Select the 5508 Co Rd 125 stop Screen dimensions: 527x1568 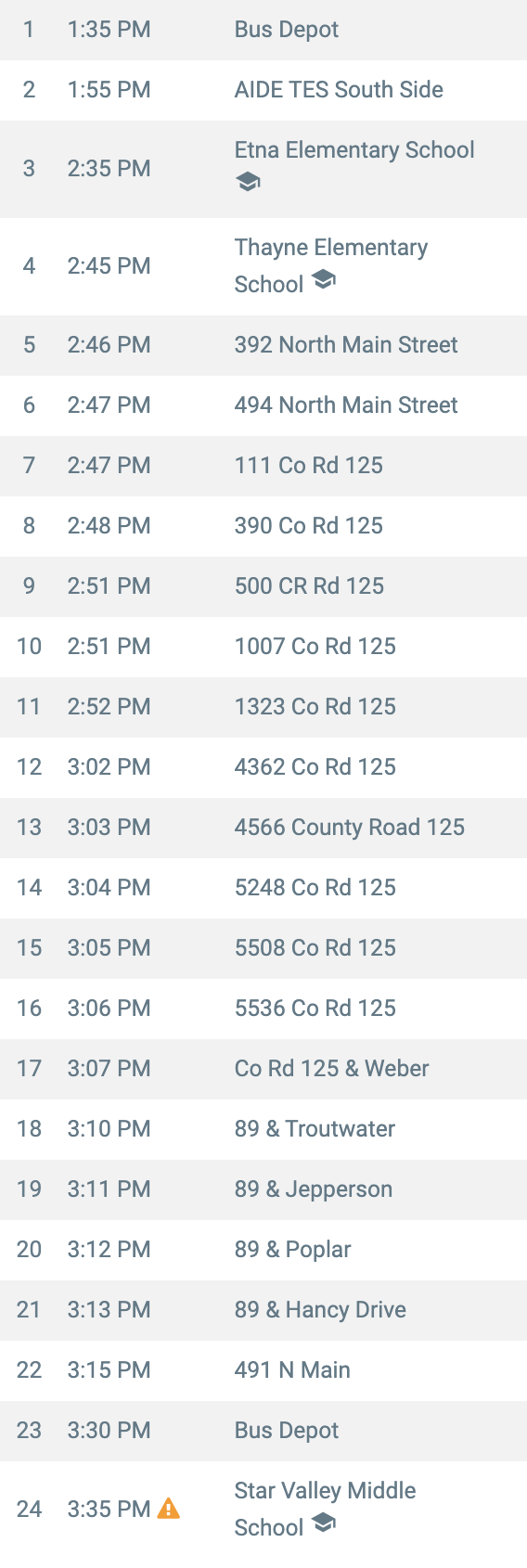(263, 948)
